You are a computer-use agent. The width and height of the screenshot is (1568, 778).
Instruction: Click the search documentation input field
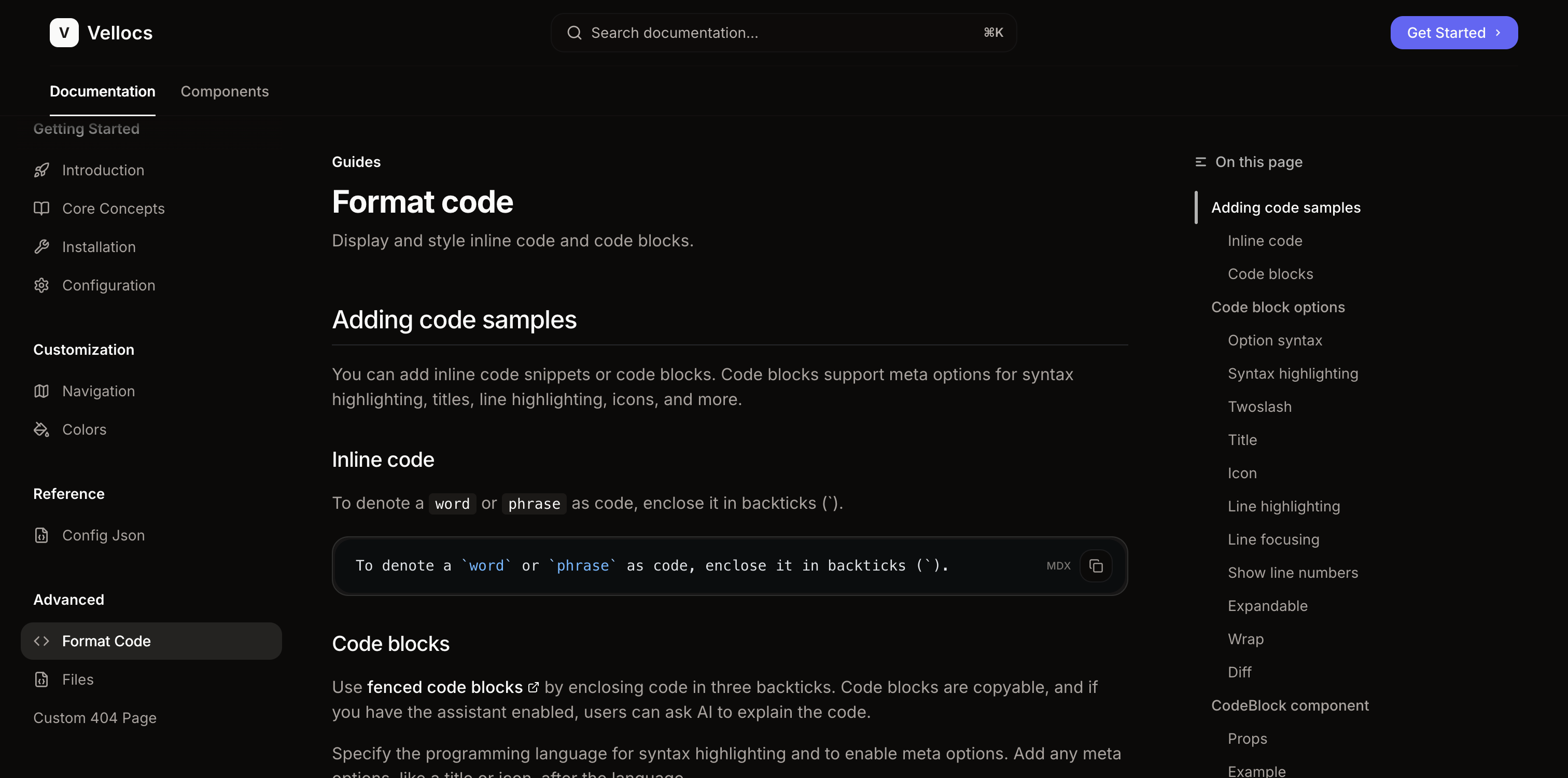pyautogui.click(x=731, y=32)
